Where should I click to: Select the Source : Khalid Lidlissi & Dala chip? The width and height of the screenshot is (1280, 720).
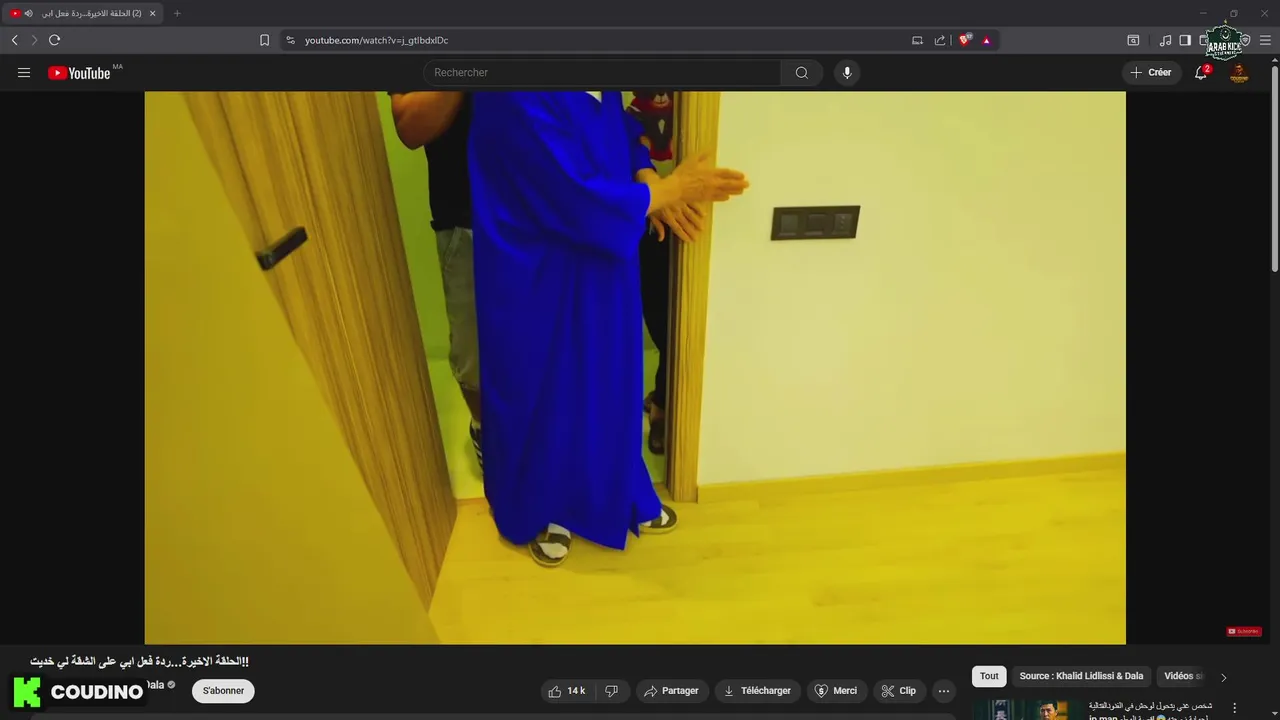[1081, 676]
